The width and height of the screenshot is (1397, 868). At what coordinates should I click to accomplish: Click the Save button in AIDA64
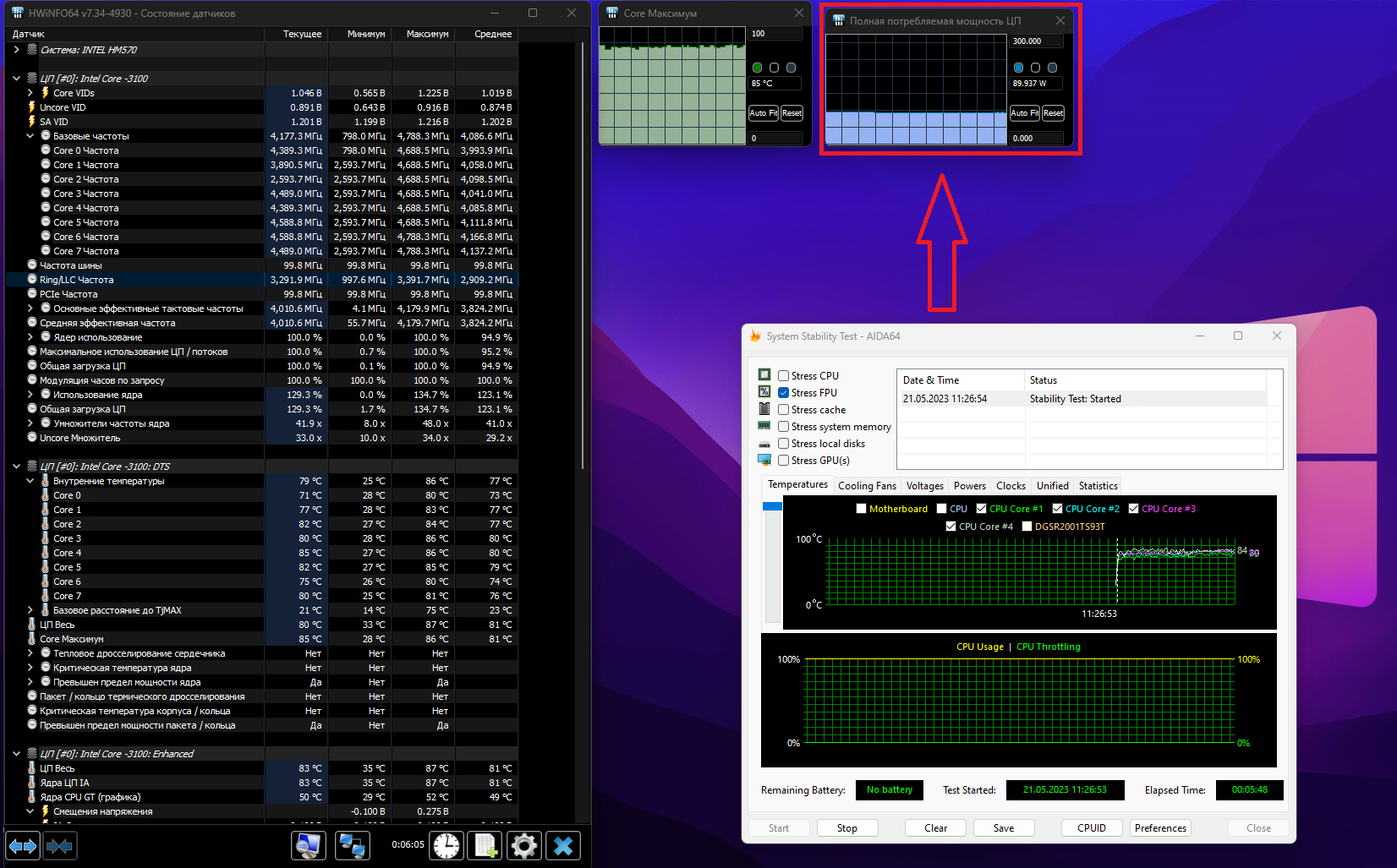pyautogui.click(x=1004, y=828)
